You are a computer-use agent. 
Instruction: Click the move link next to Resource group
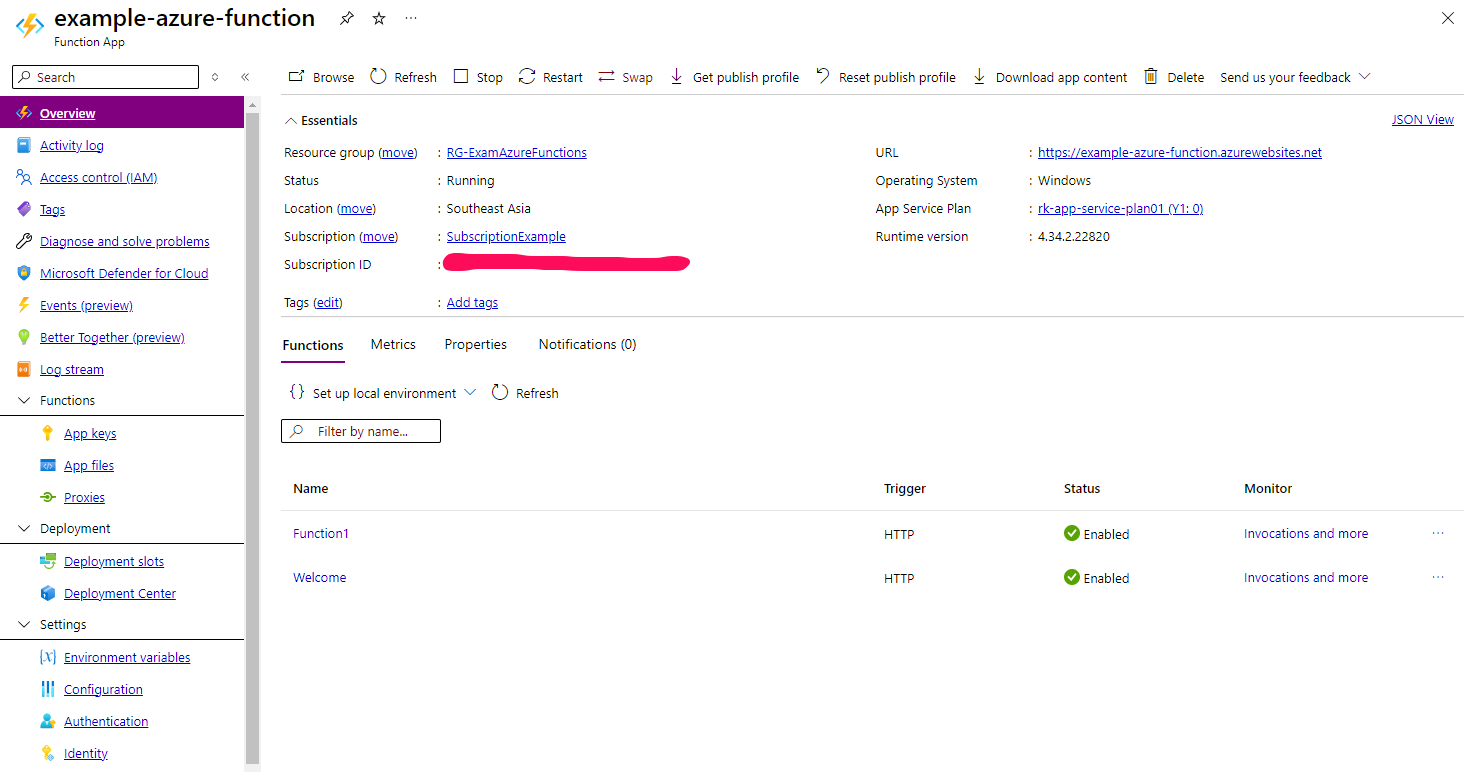[398, 152]
